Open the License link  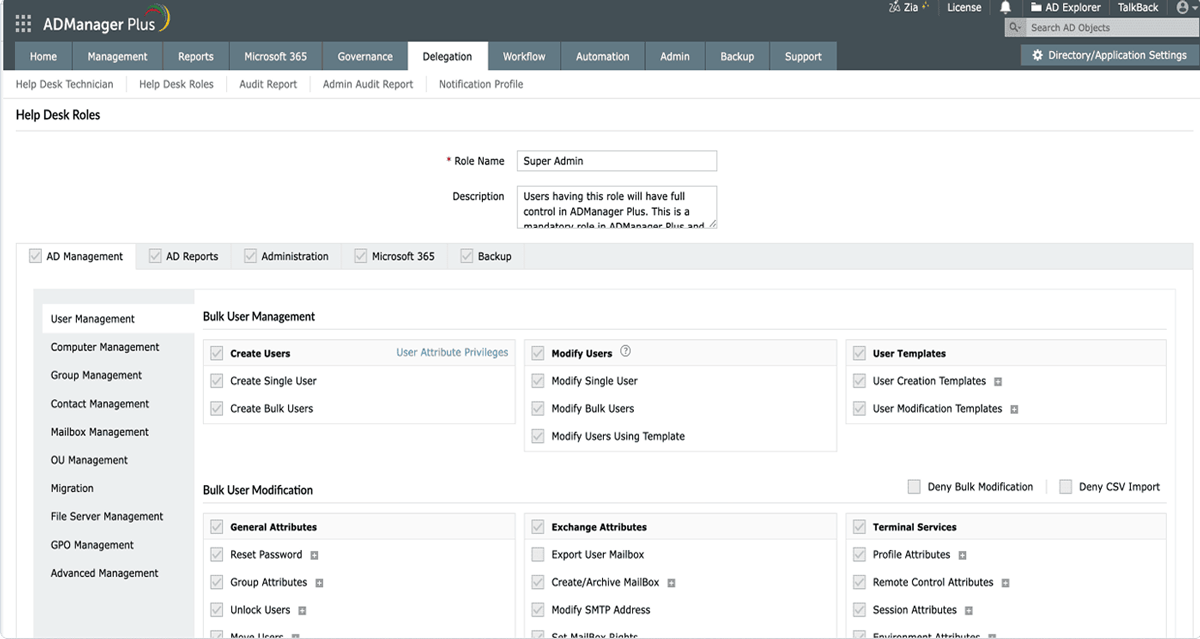click(x=964, y=7)
